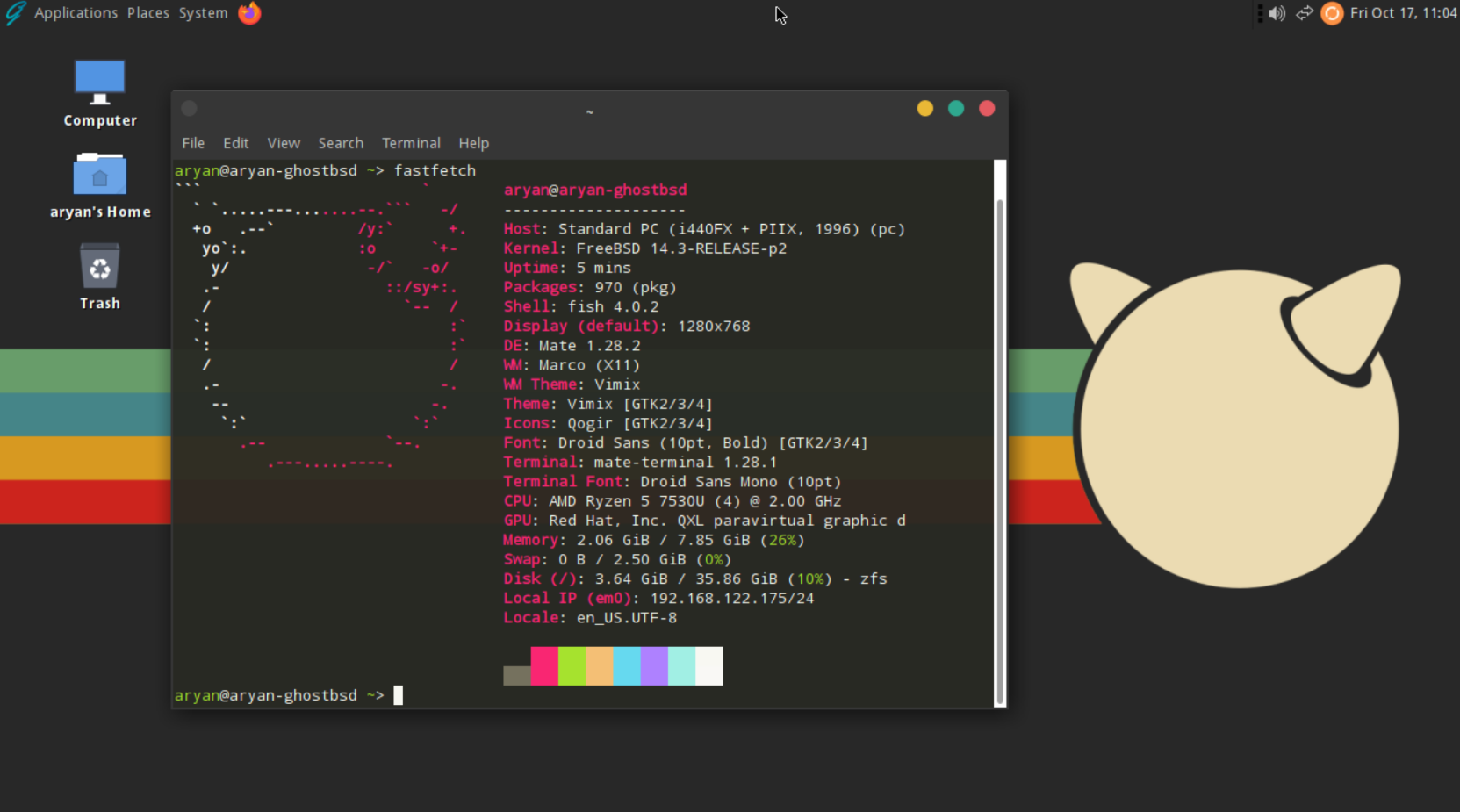This screenshot has height=812, width=1460.
Task: Click the clock showing Fri Oct 17
Action: [1403, 13]
